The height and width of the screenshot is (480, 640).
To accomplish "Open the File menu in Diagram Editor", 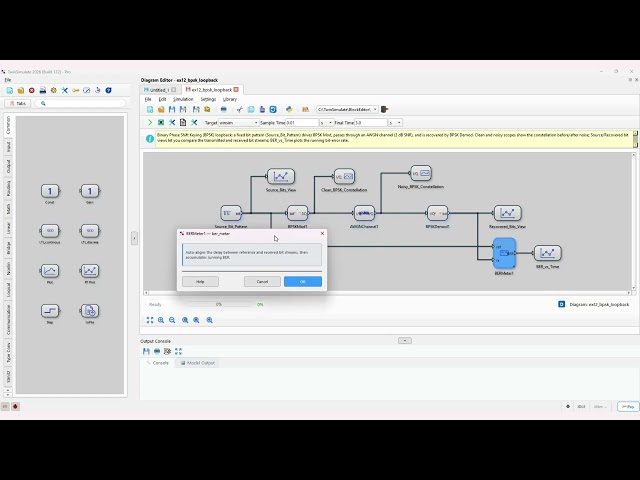I will [x=148, y=99].
